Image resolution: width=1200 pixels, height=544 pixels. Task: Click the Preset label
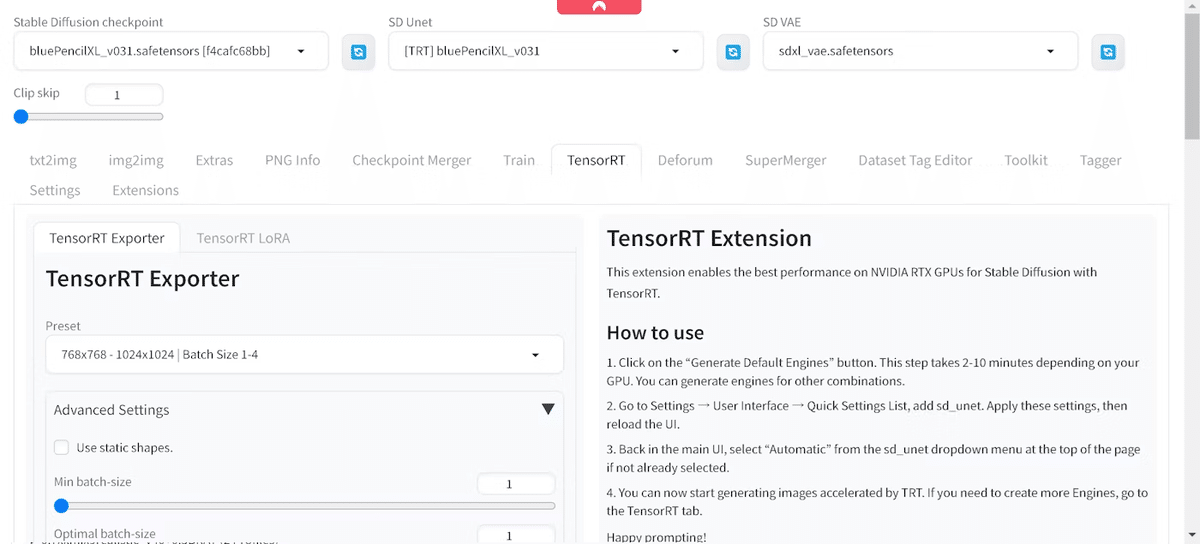(x=63, y=326)
